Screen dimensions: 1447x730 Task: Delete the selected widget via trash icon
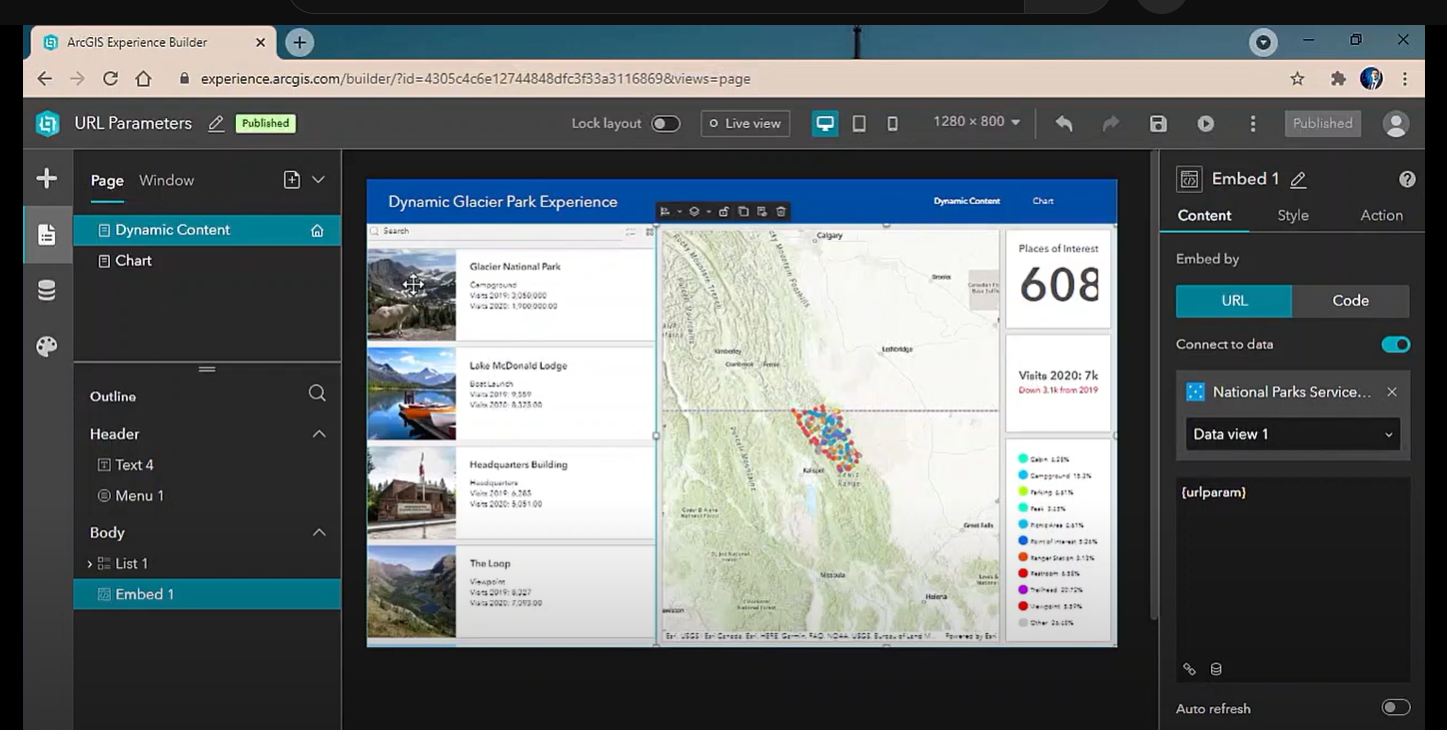tap(781, 211)
